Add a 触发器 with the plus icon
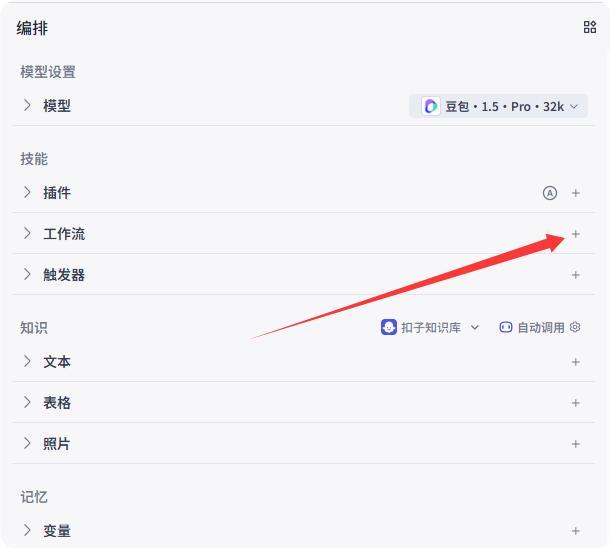Screen dimensions: 610x548 (x=576, y=275)
